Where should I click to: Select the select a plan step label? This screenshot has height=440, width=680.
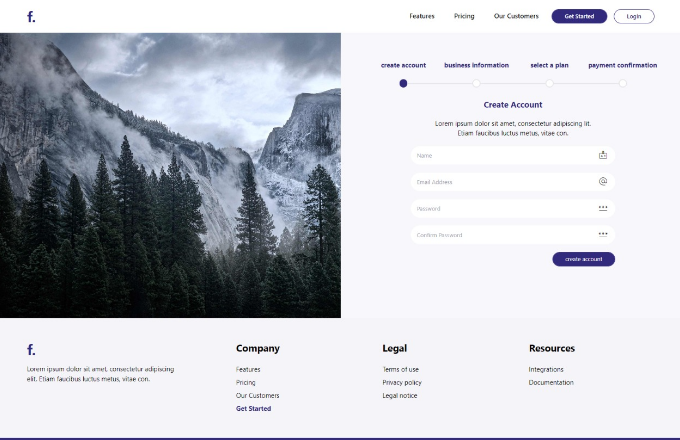coord(549,65)
